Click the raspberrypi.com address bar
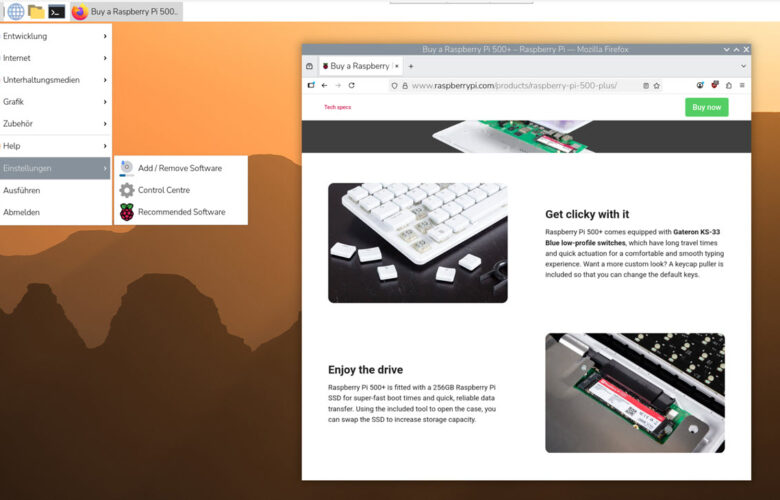780x500 pixels. [x=520, y=86]
